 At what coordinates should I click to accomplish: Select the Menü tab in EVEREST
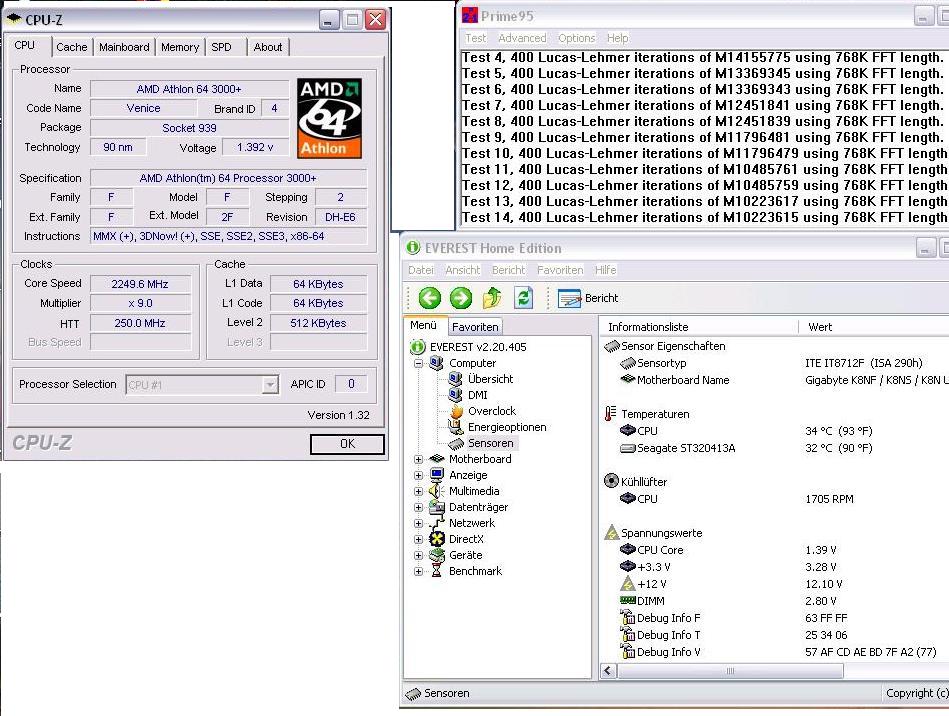click(424, 325)
